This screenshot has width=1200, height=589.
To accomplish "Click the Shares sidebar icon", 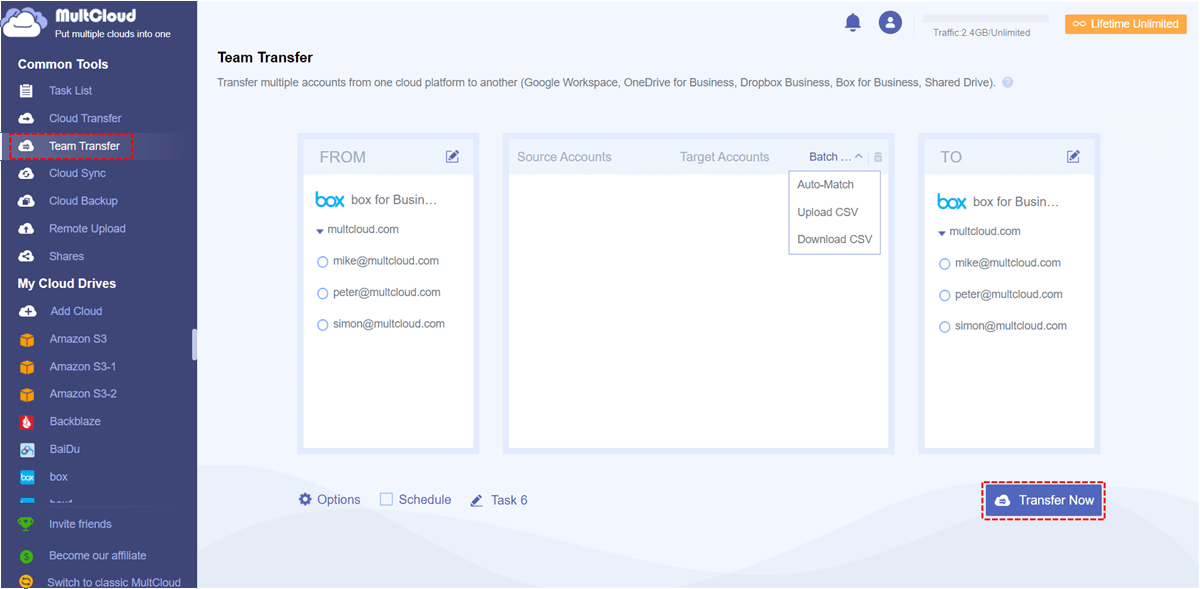I will pyautogui.click(x=27, y=256).
